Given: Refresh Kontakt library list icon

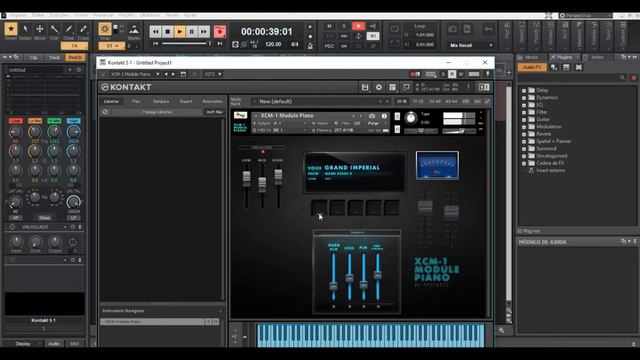Looking at the screenshot, I should (x=105, y=112).
